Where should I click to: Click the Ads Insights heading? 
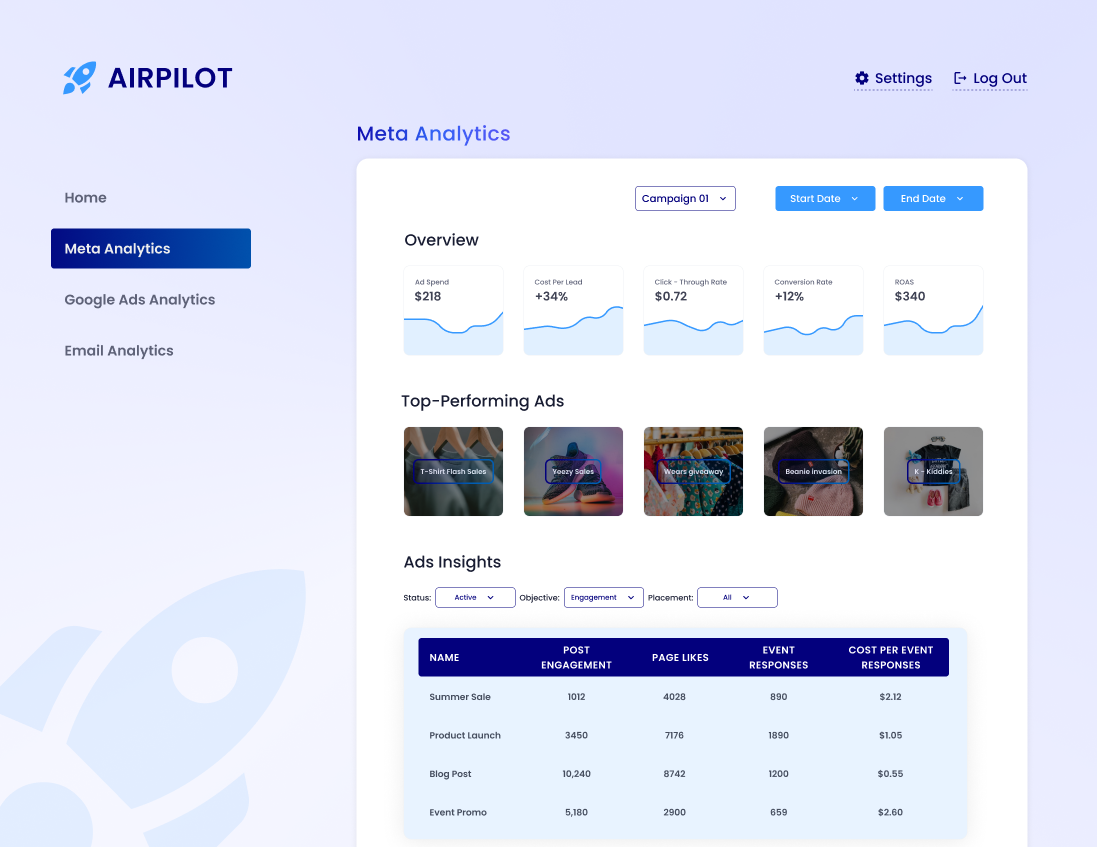pyautogui.click(x=452, y=562)
